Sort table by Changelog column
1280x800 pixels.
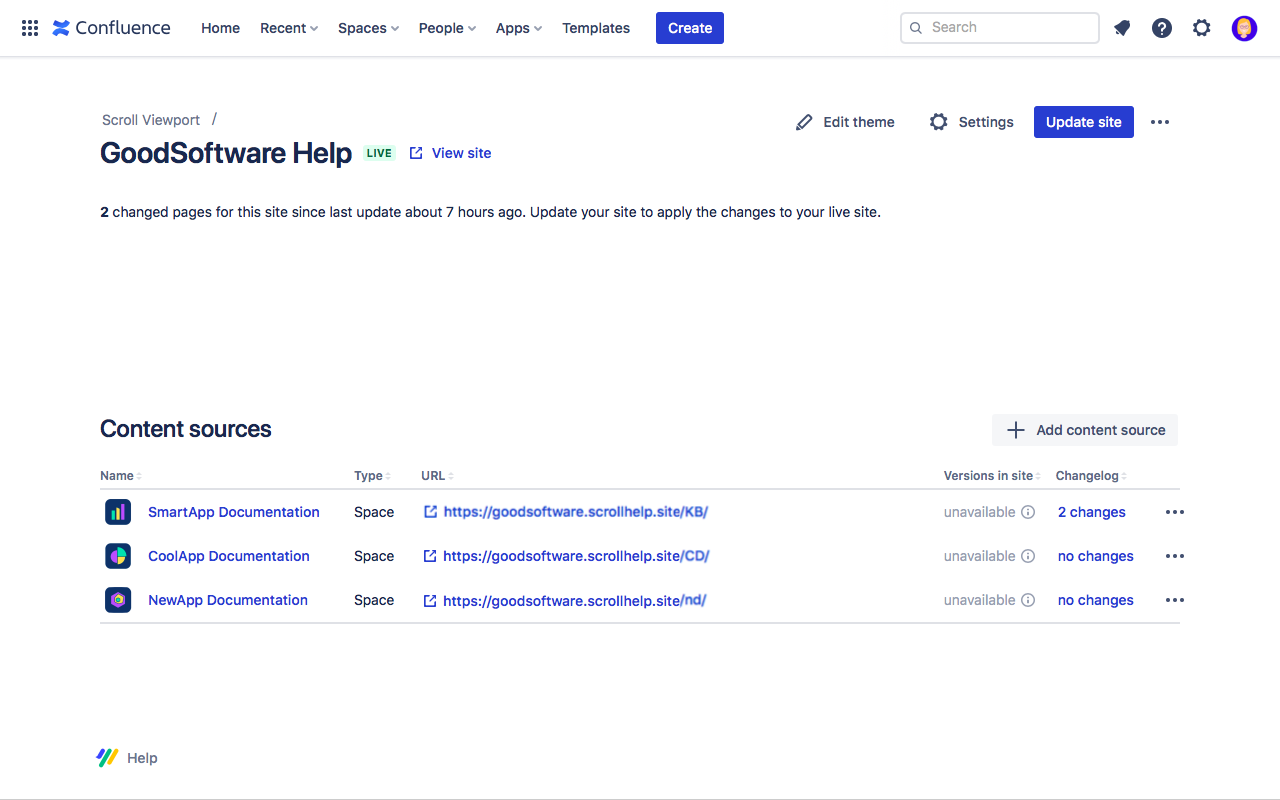(1092, 476)
